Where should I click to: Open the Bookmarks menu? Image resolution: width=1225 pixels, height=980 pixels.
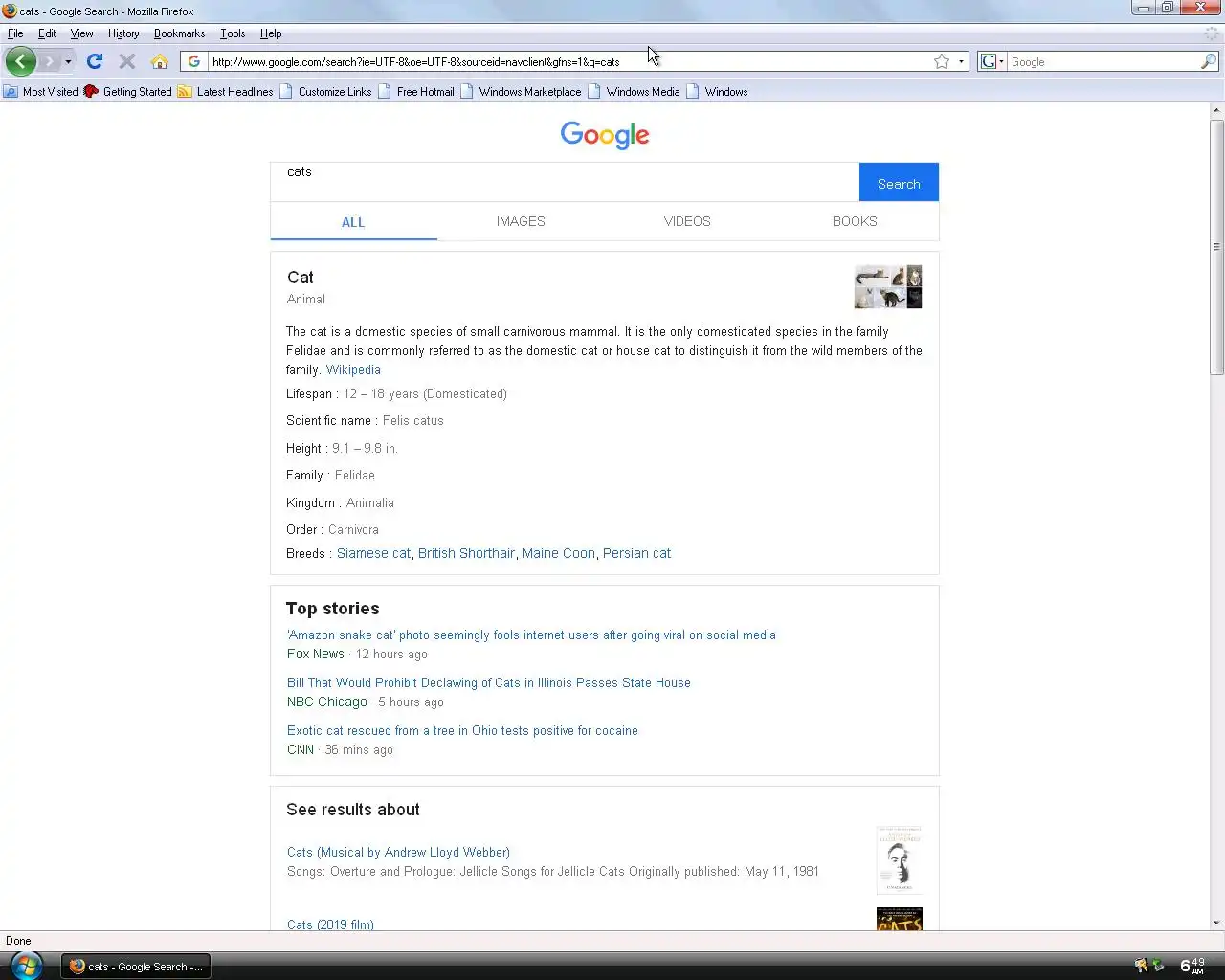tap(179, 33)
